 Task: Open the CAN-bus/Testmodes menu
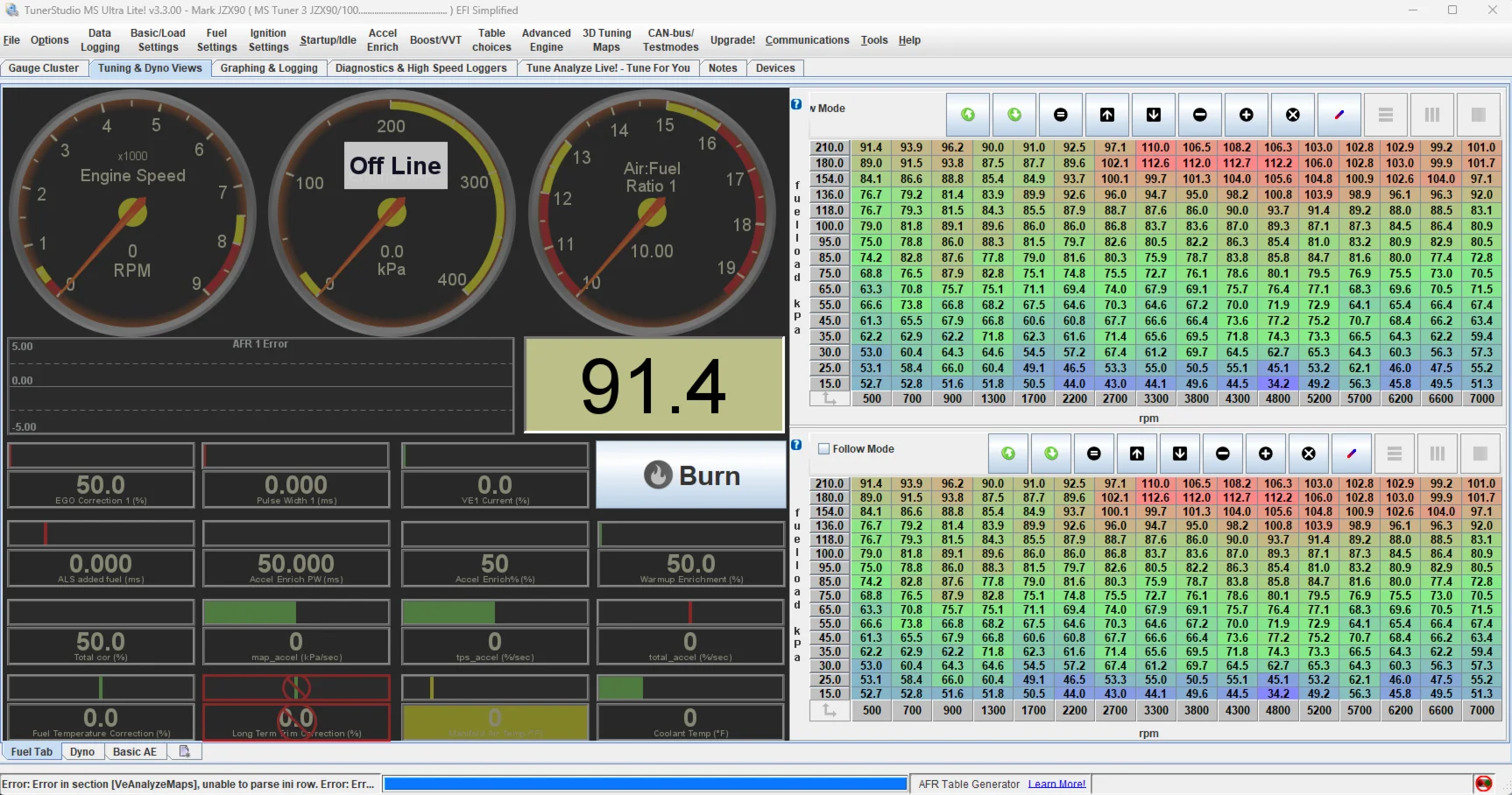click(x=670, y=39)
